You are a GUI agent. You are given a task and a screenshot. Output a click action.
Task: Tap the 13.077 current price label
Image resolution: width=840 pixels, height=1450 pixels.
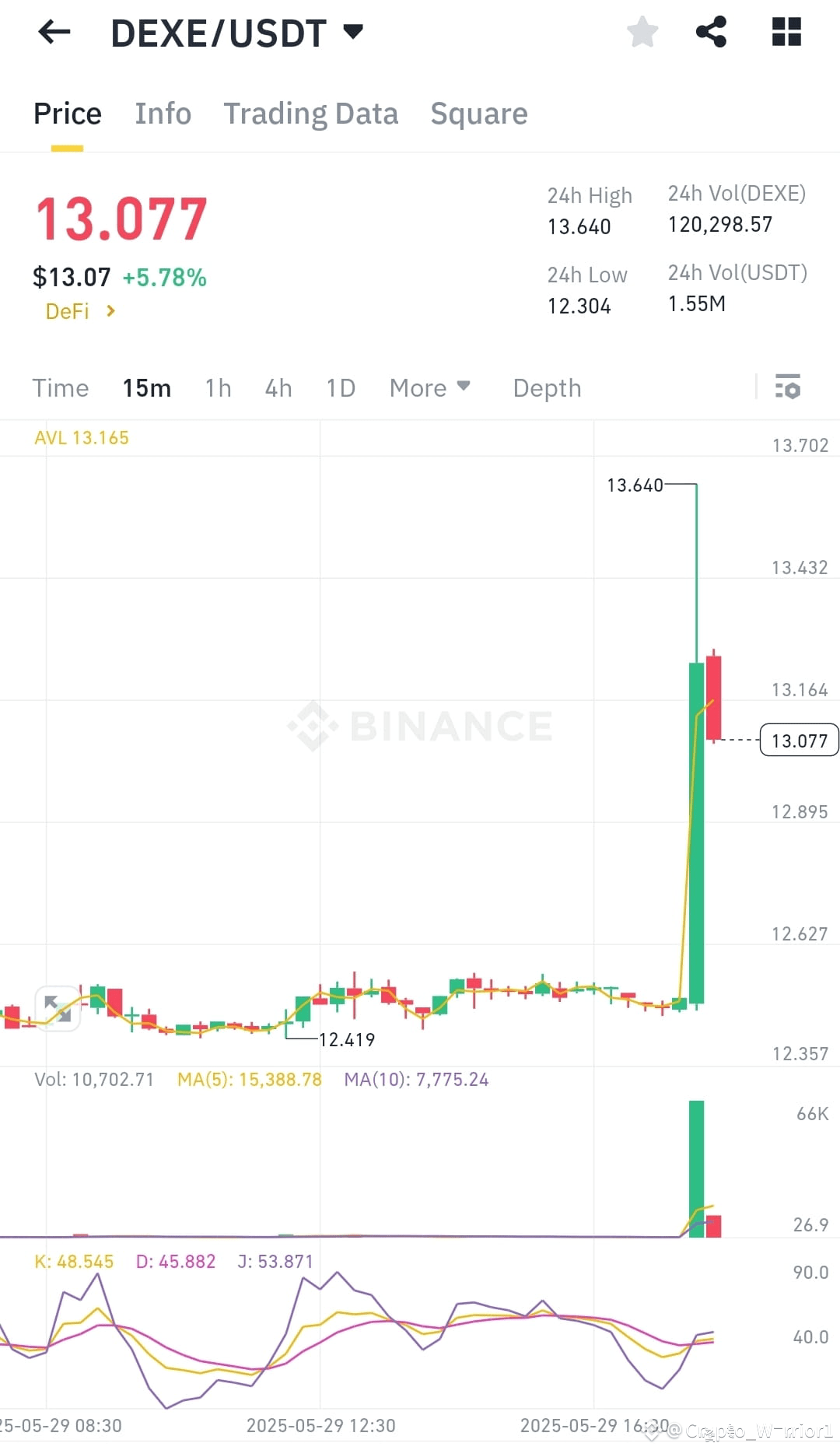click(799, 740)
